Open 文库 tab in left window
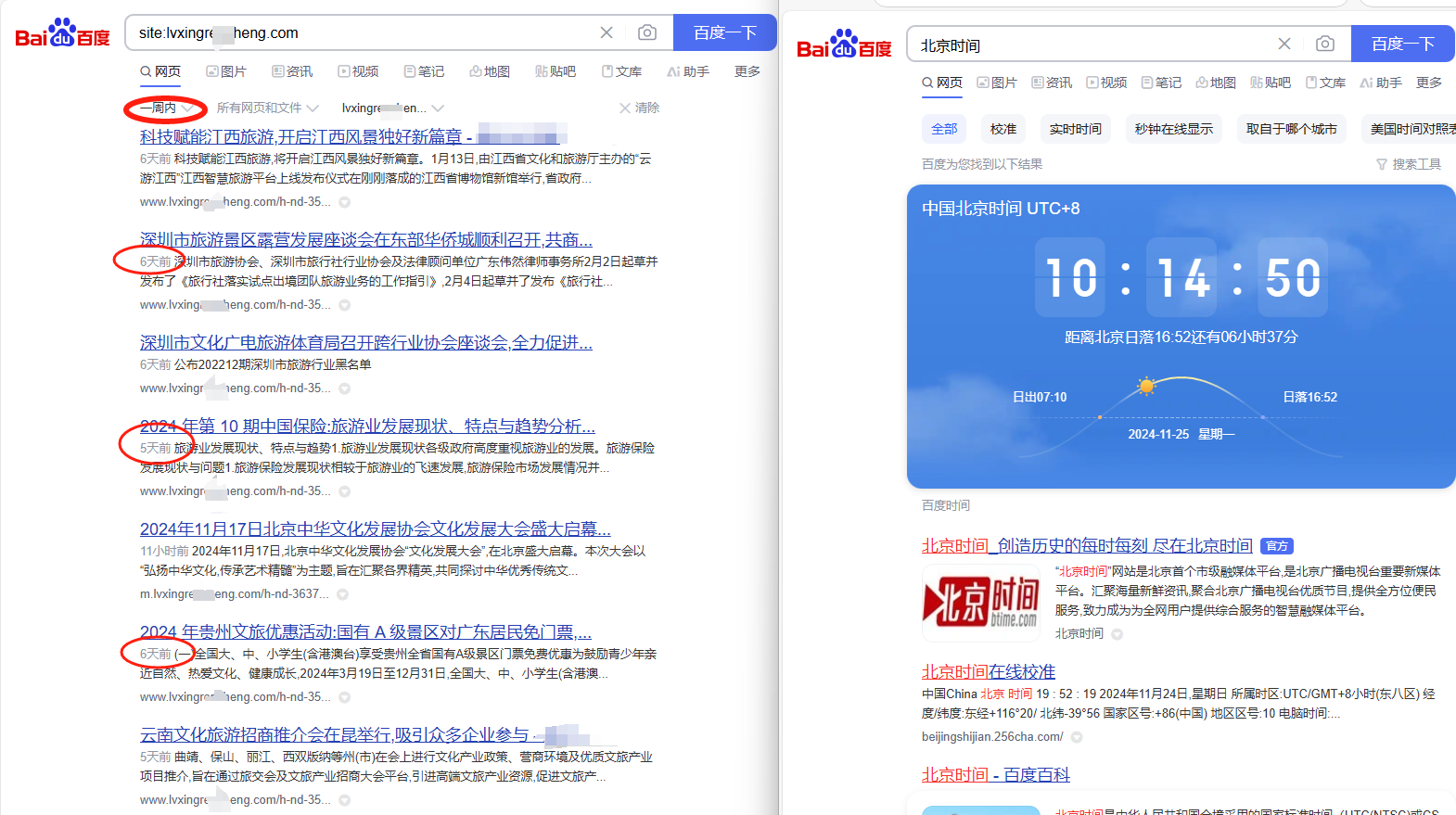This screenshot has width=1456, height=815. pos(621,71)
